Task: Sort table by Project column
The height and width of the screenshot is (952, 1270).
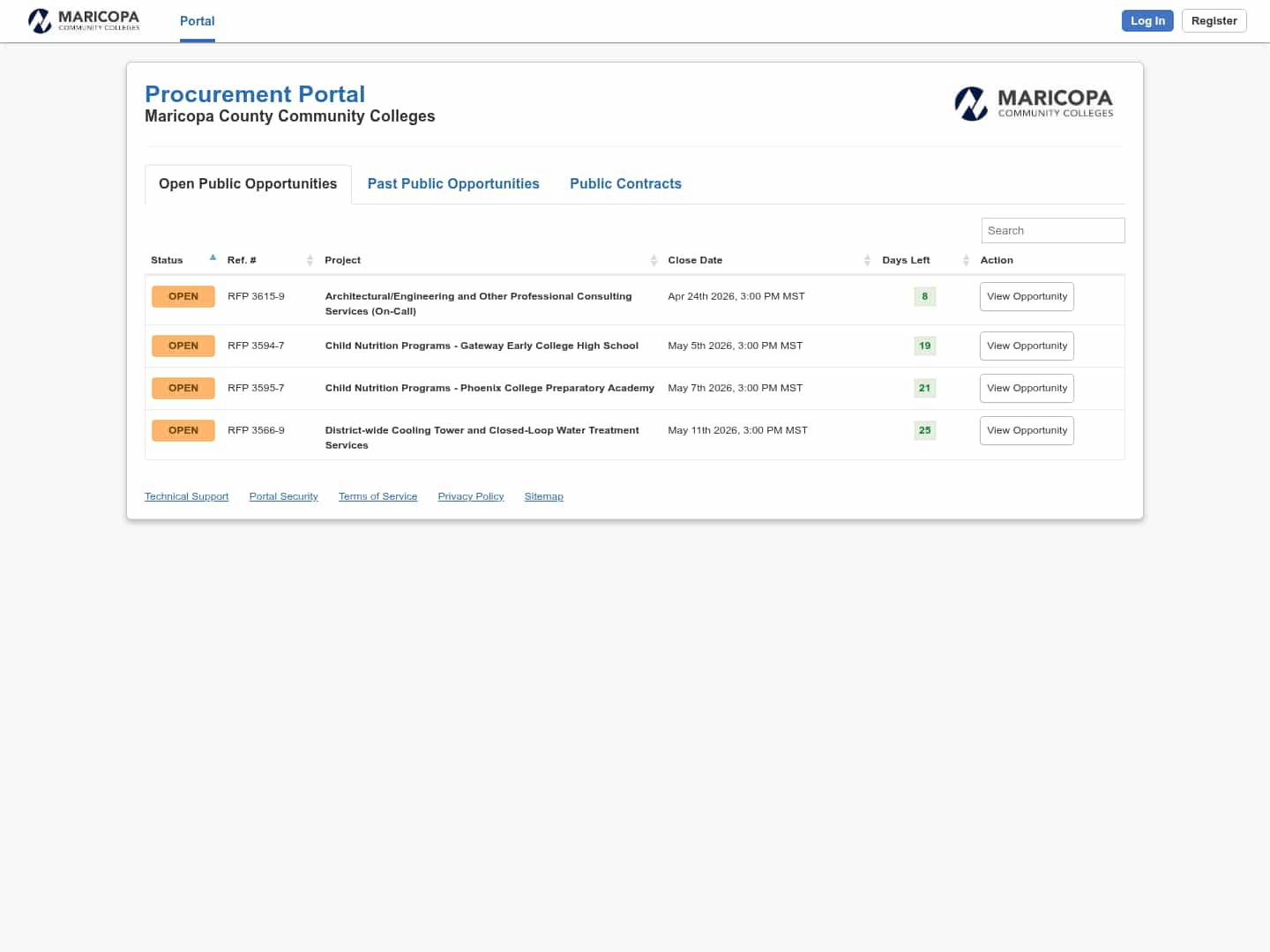Action: click(654, 260)
